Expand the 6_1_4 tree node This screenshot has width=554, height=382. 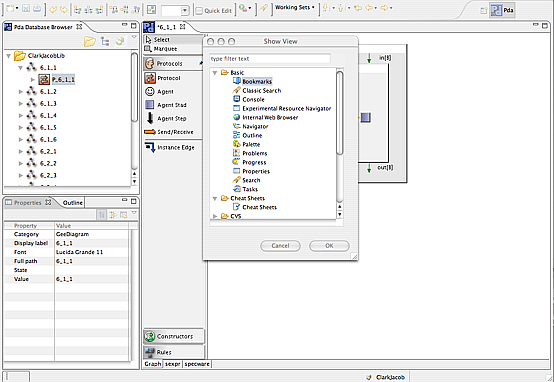click(20, 116)
